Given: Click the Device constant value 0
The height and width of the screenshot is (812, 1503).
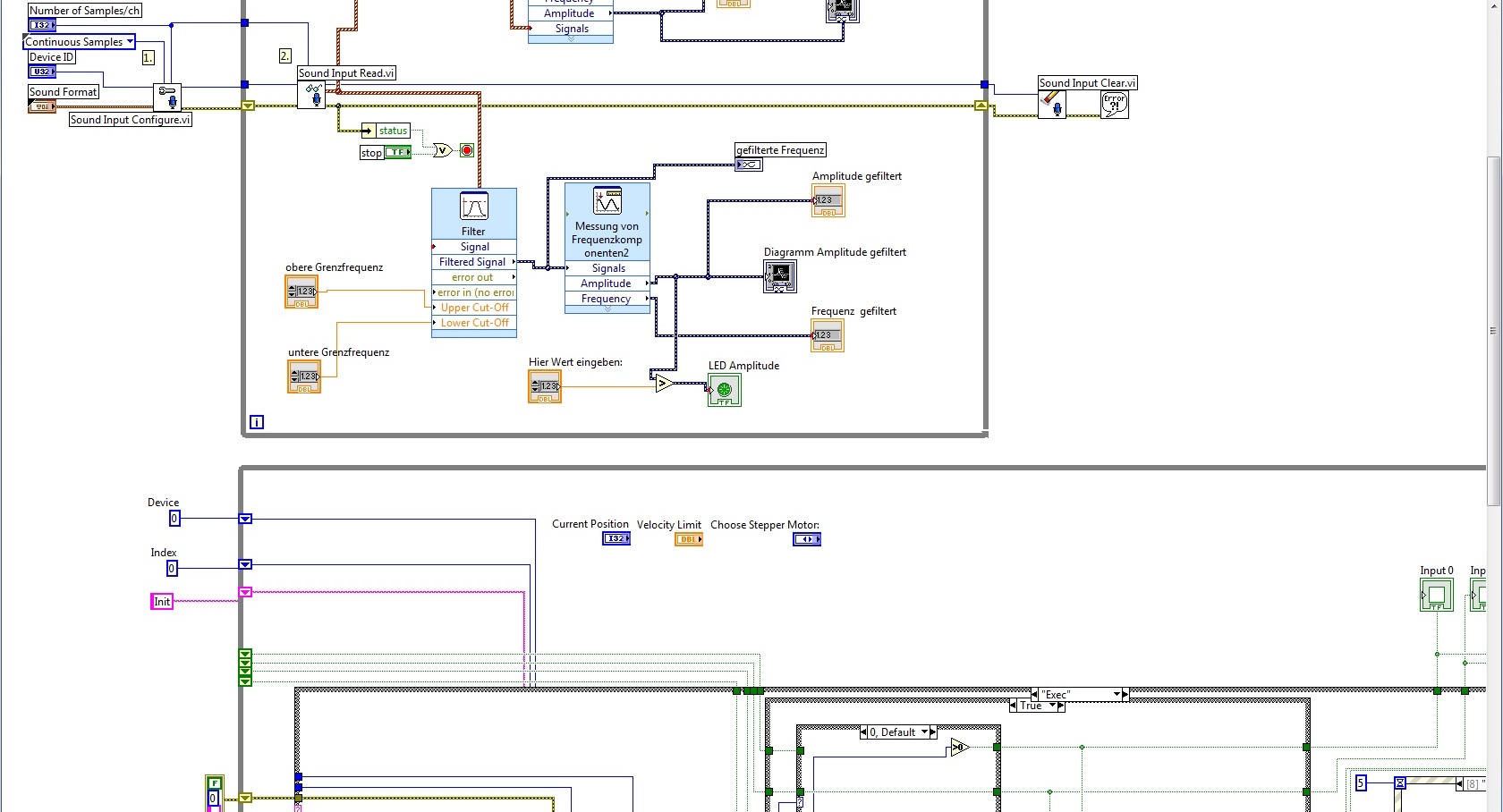Looking at the screenshot, I should [174, 518].
